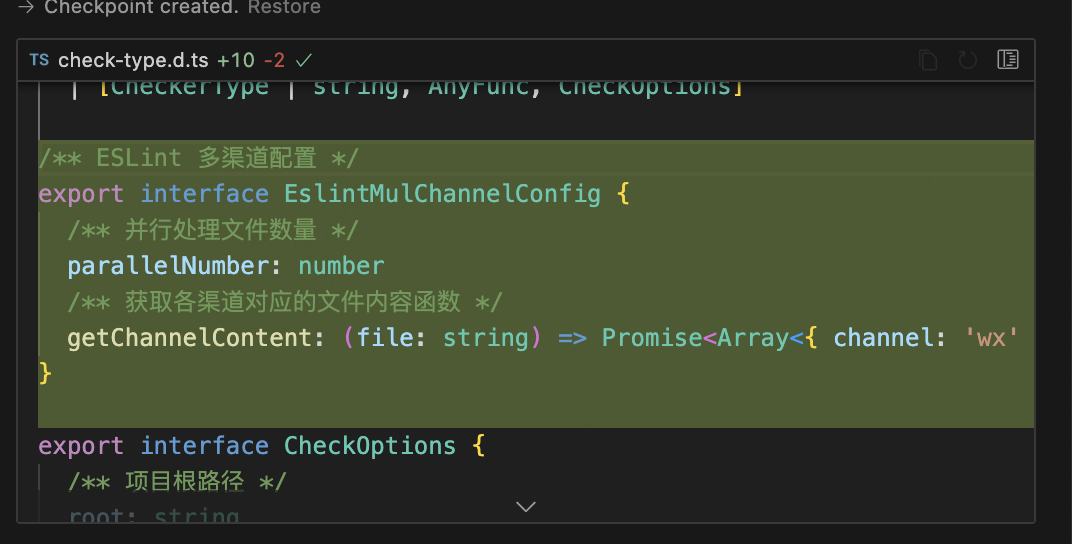Click the CheckOptions interface declaration name
Image resolution: width=1072 pixels, height=544 pixels.
[x=370, y=445]
